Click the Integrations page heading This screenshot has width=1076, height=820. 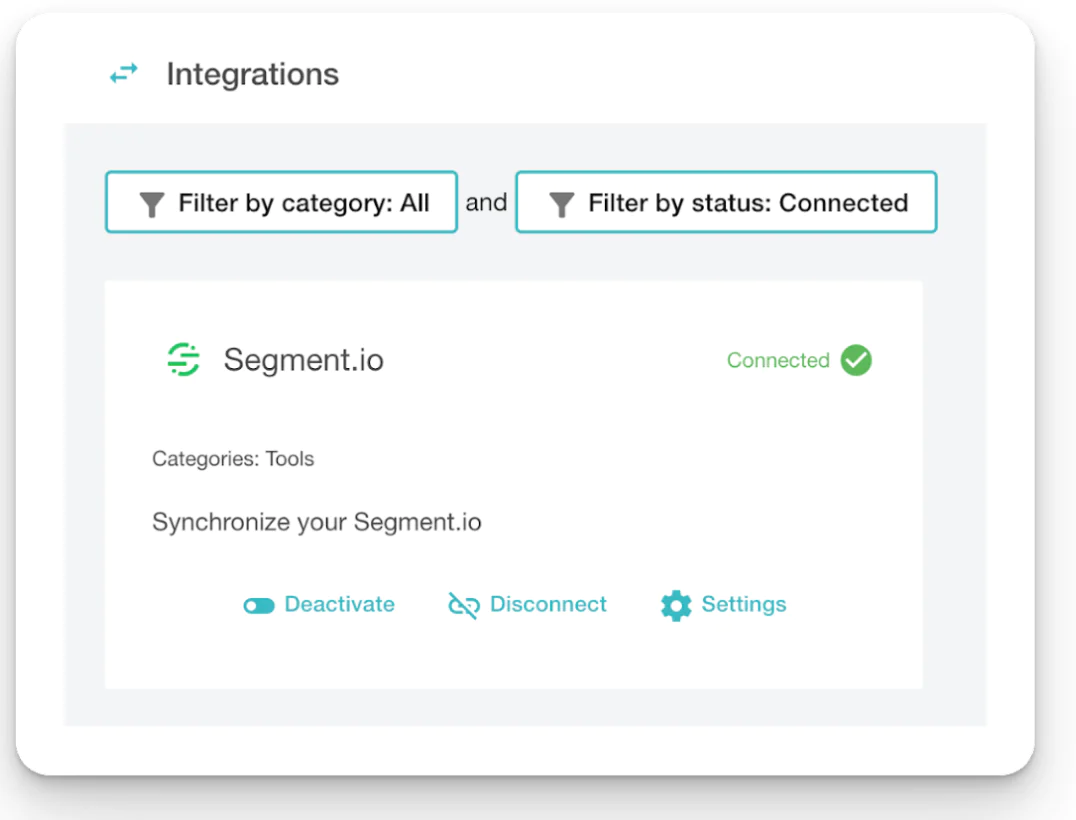pyautogui.click(x=252, y=74)
